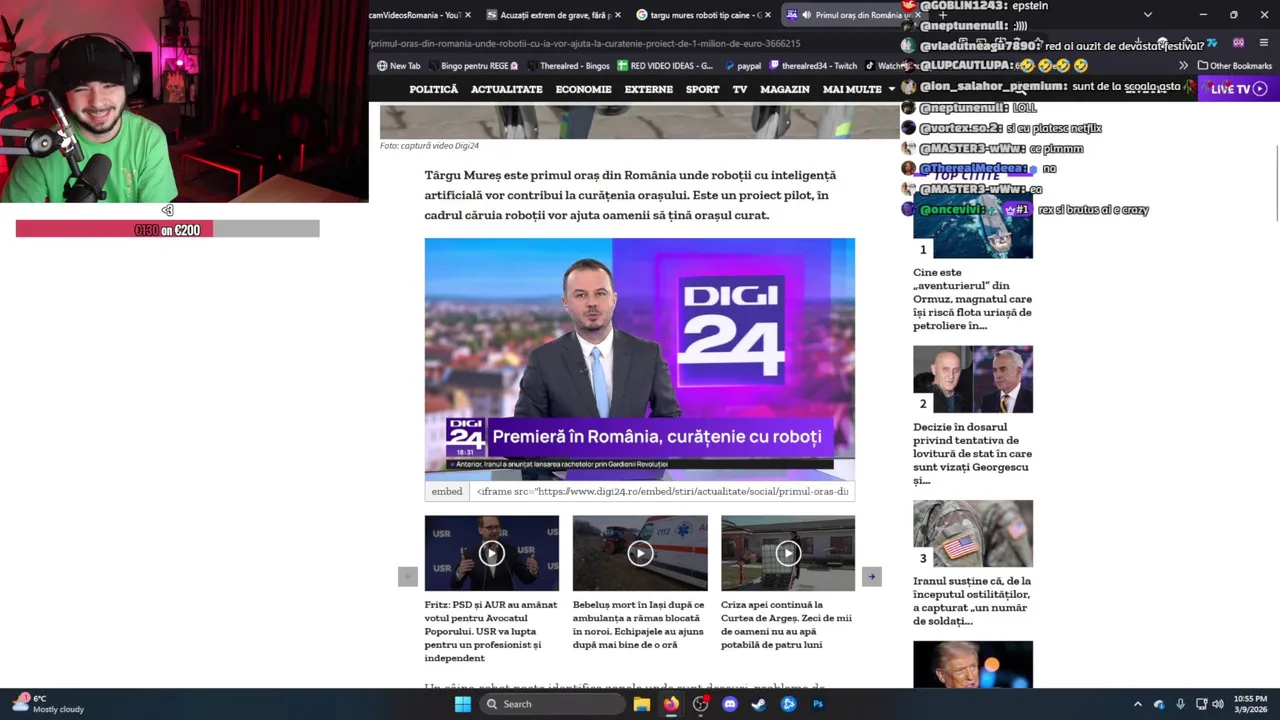Open the EXTERNE menu section
This screenshot has width=1280, height=720.
coord(648,89)
